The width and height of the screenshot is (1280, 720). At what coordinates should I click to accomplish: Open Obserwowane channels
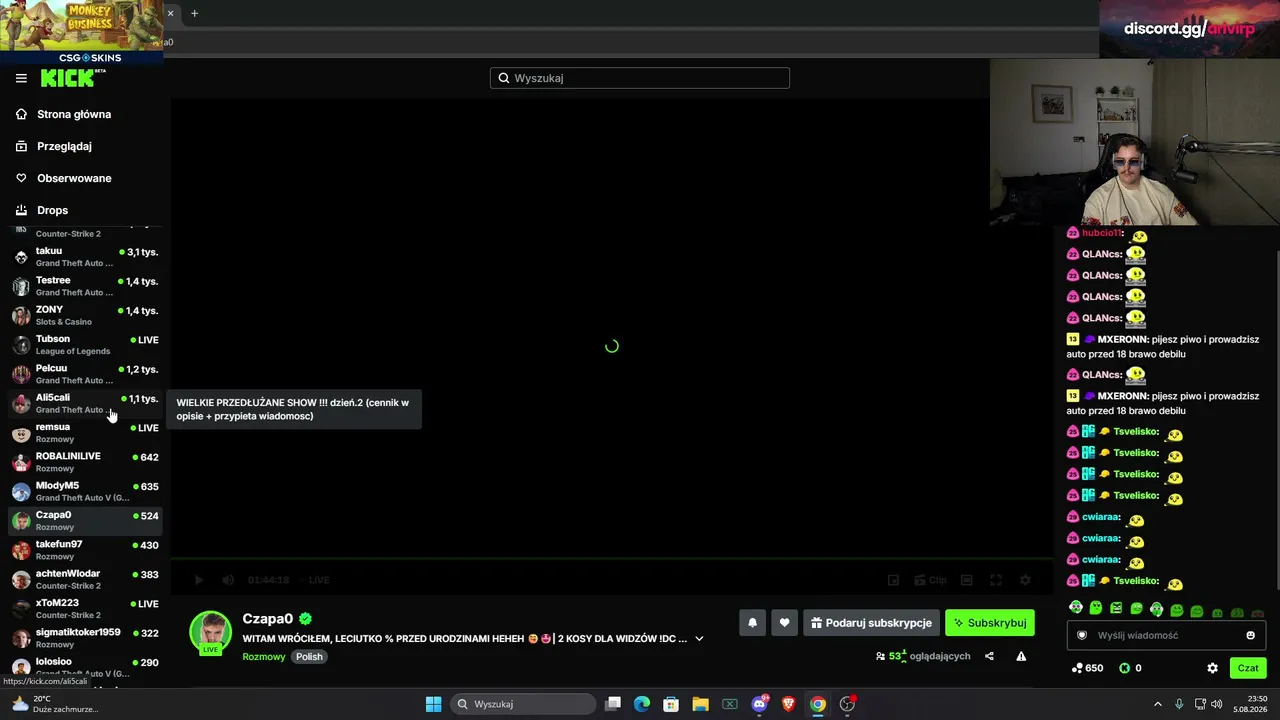74,178
